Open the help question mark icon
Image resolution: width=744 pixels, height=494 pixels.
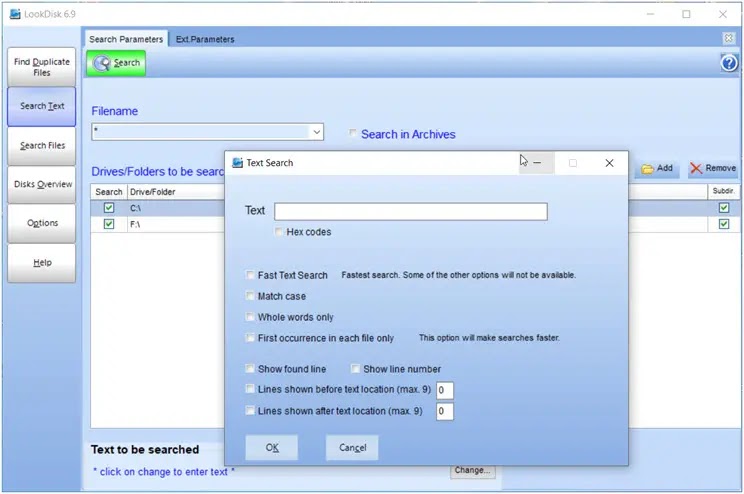(729, 63)
